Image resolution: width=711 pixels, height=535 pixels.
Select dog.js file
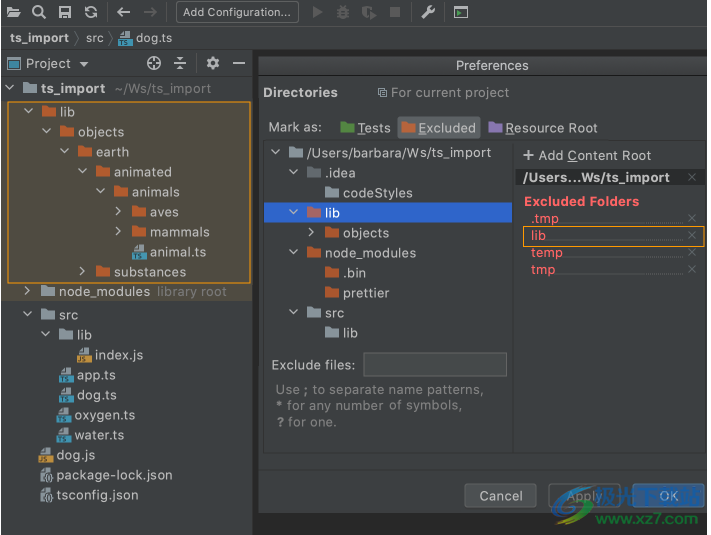click(67, 455)
